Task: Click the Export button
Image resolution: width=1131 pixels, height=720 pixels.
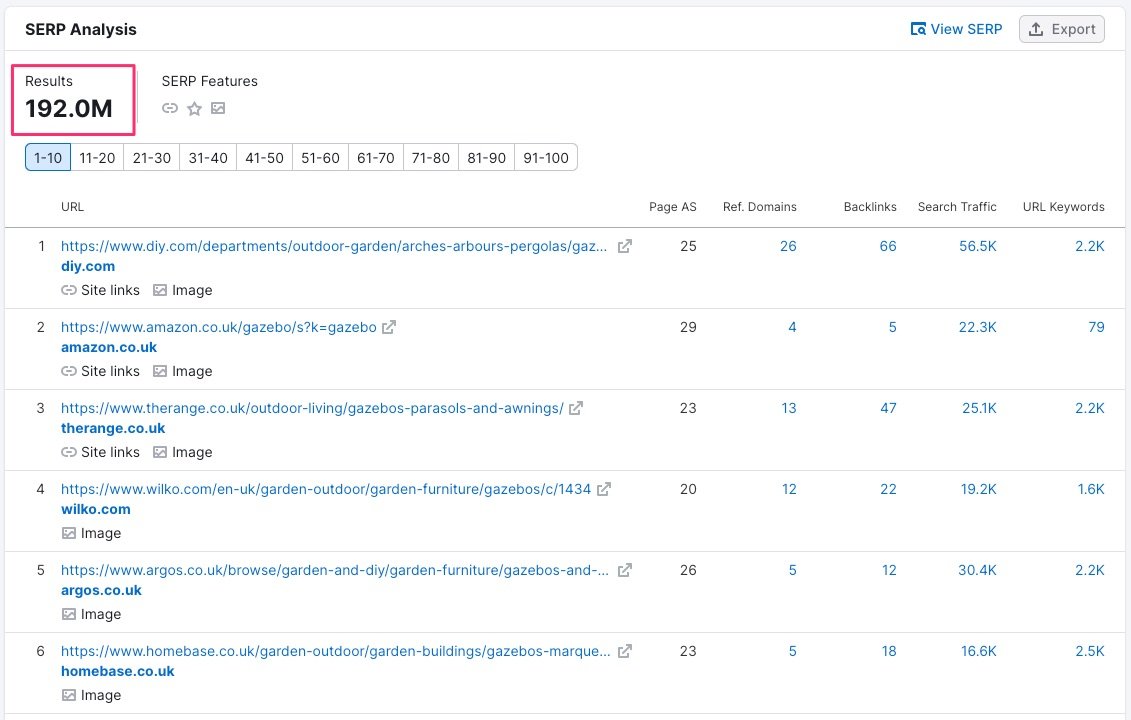Action: [1062, 29]
